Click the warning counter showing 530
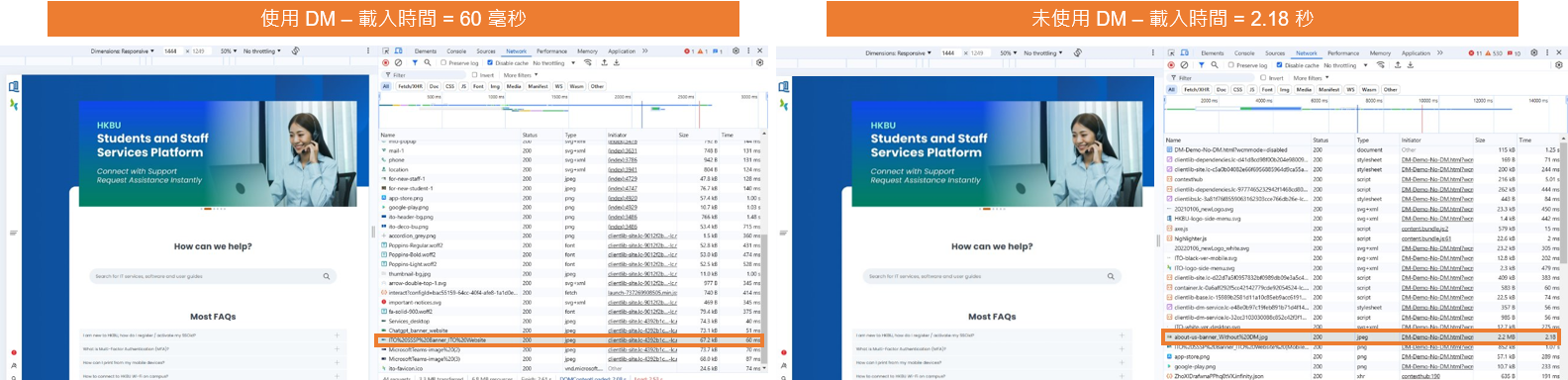Image resolution: width=1568 pixels, height=380 pixels. click(x=1494, y=53)
